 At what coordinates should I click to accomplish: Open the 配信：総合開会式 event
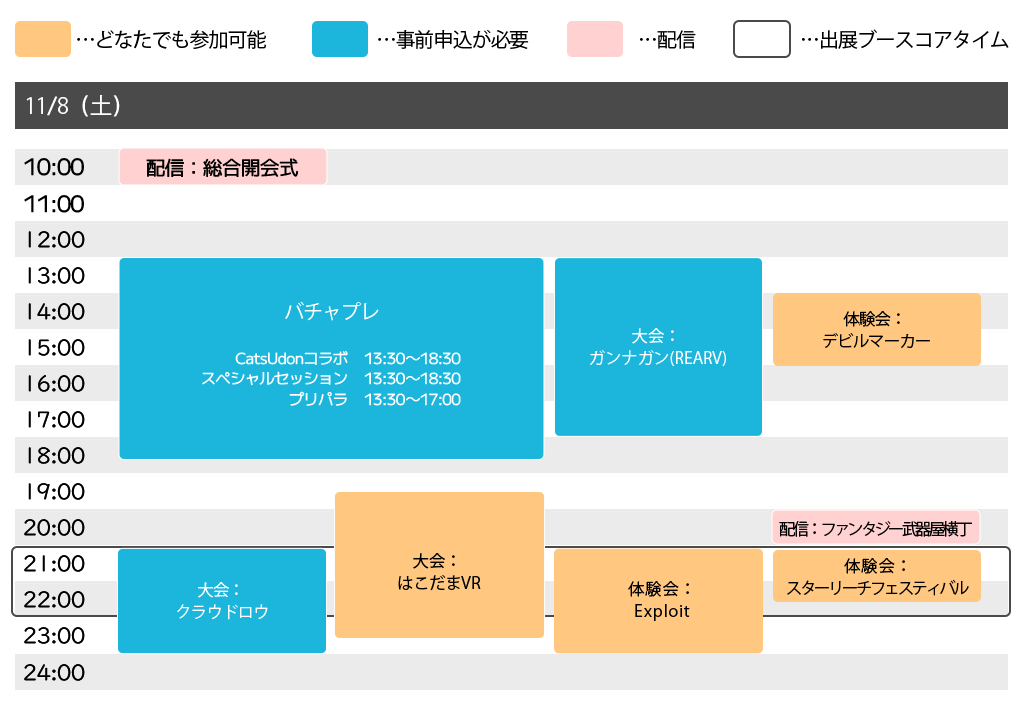223,167
